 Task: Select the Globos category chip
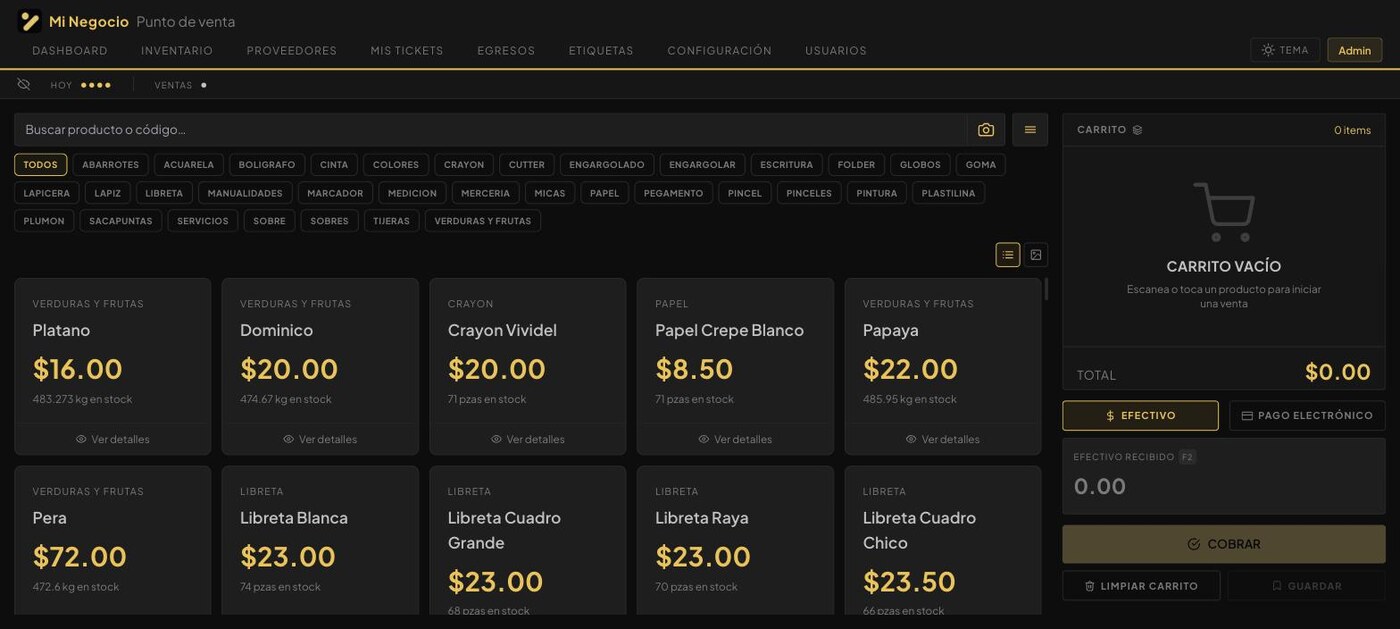point(920,165)
